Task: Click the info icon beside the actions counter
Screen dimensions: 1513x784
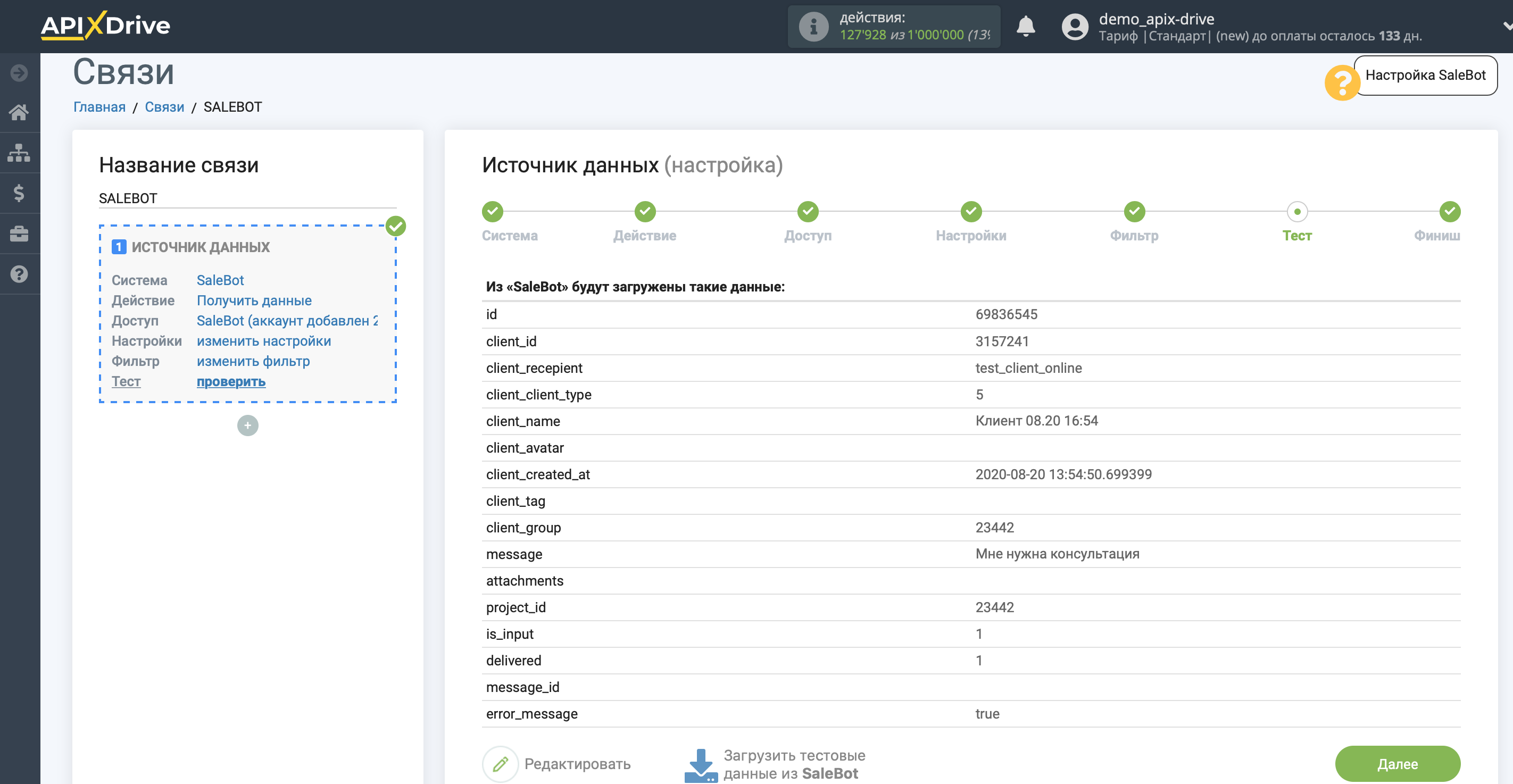Action: 813,27
